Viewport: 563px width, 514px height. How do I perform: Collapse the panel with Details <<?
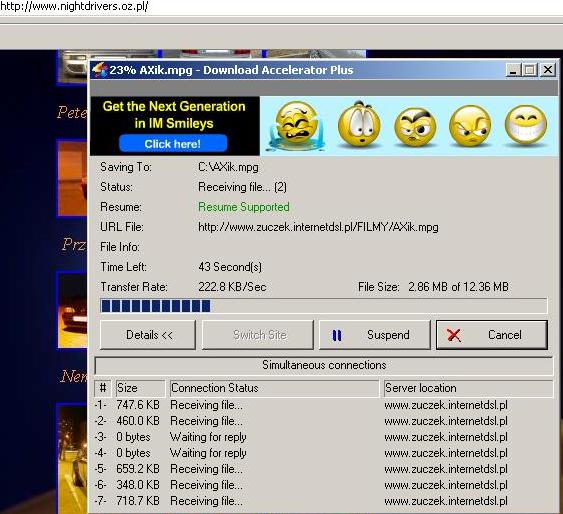pyautogui.click(x=148, y=335)
